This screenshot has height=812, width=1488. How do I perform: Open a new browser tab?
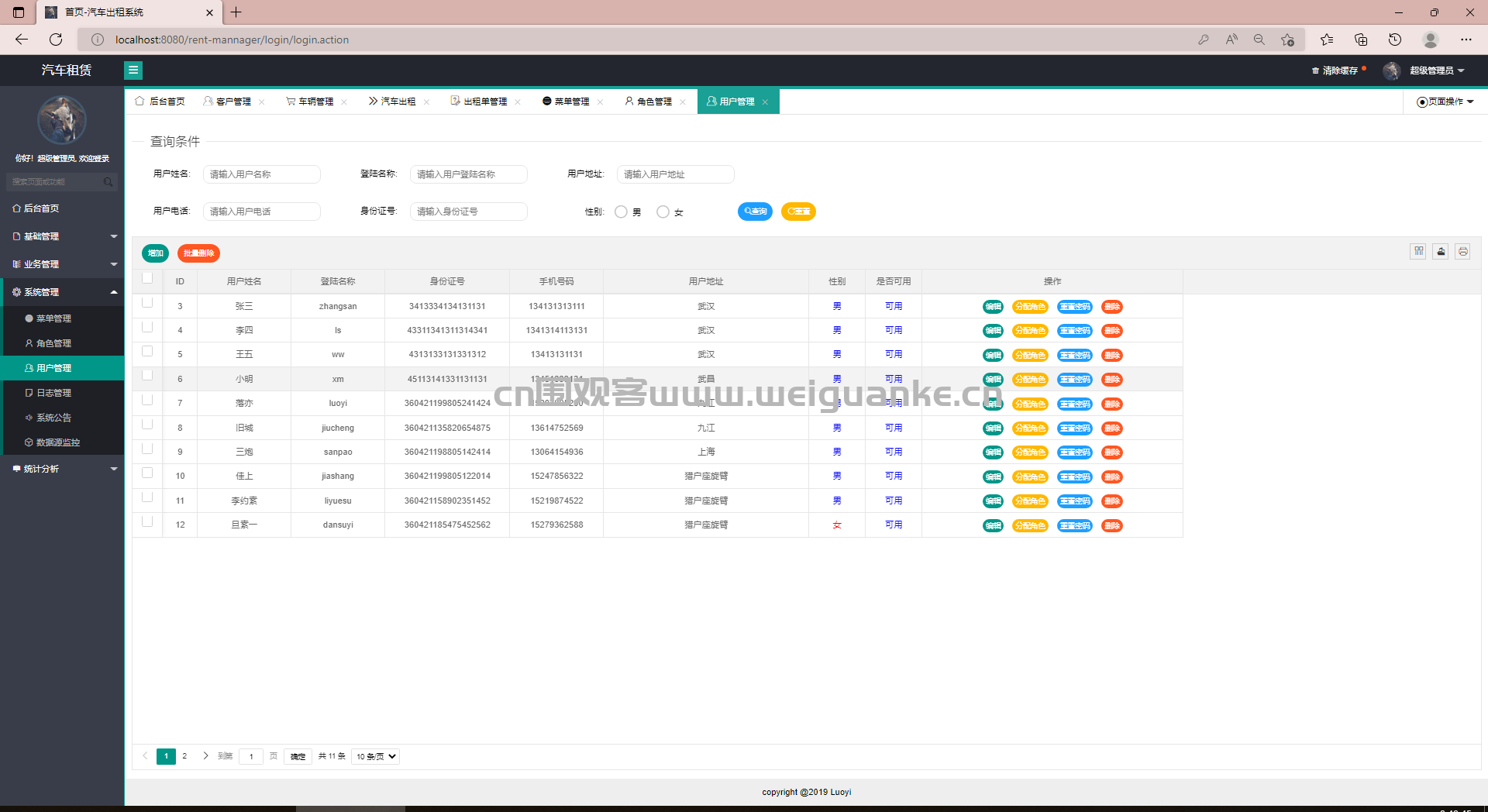pos(236,12)
